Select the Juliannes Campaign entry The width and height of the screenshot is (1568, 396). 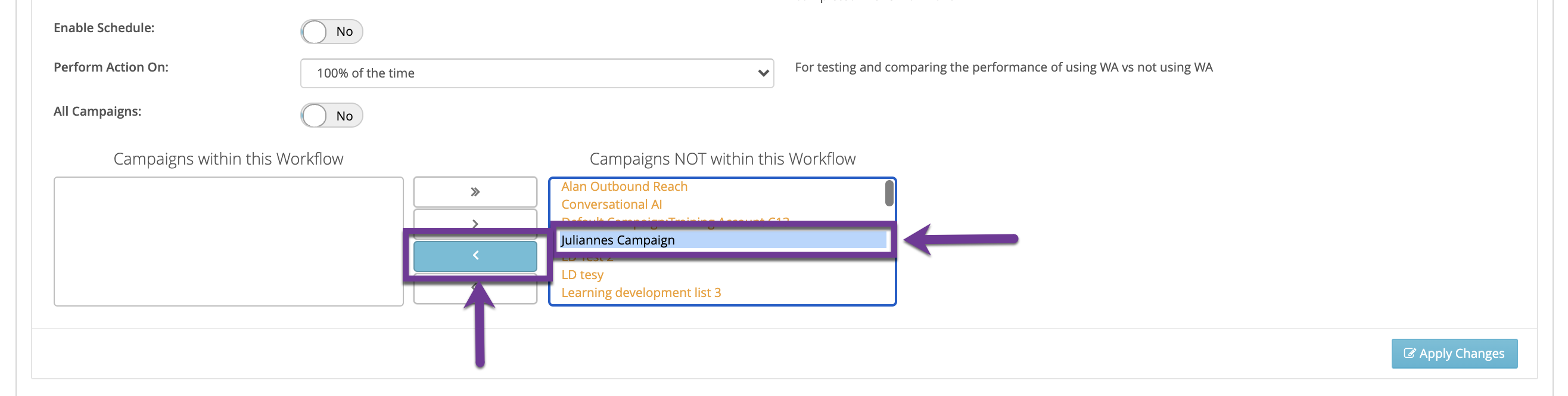pos(617,240)
